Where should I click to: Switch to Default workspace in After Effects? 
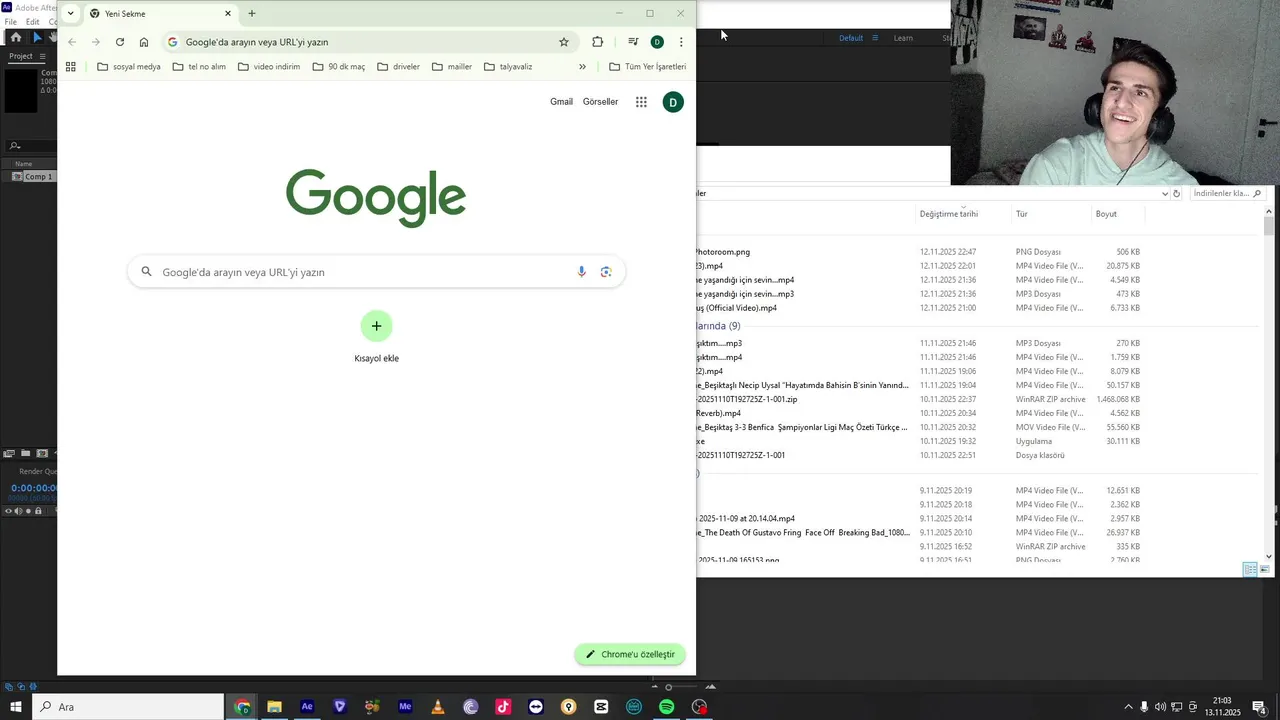pyautogui.click(x=851, y=38)
